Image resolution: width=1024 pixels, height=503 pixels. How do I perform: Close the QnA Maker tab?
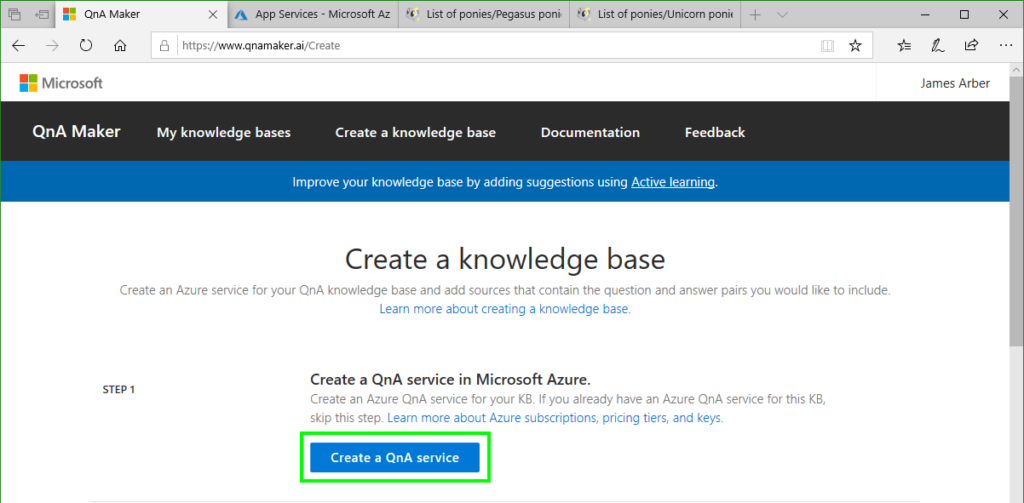[213, 14]
